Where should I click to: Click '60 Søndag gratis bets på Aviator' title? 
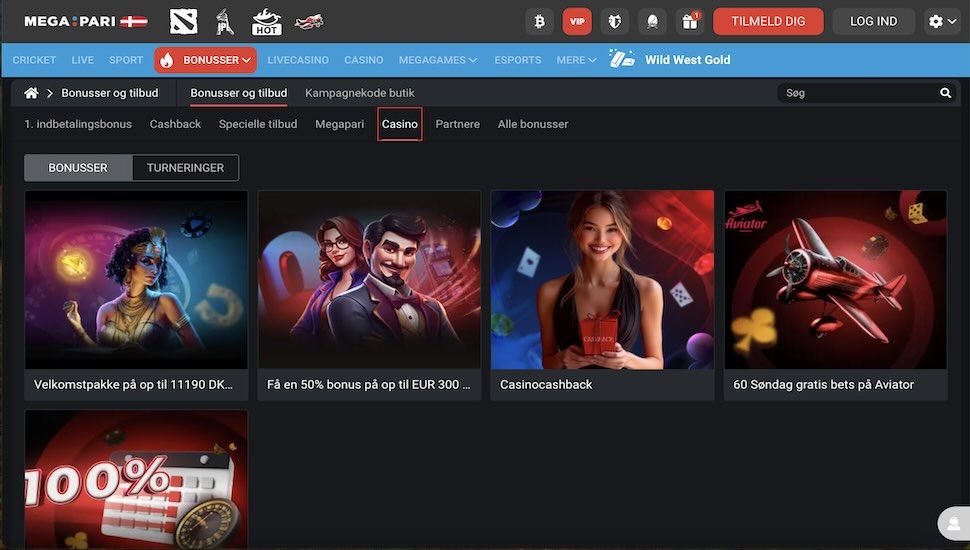tap(823, 384)
